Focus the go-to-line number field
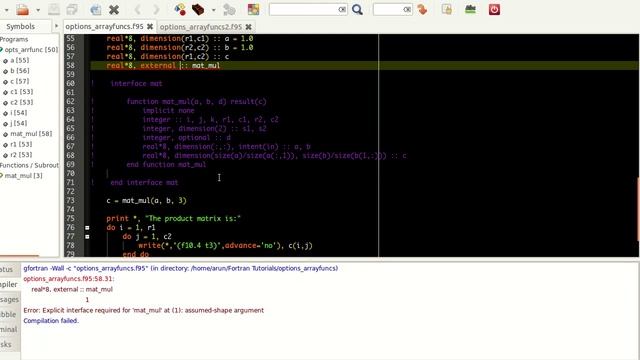Screen dimensions: 640x360 388,9
